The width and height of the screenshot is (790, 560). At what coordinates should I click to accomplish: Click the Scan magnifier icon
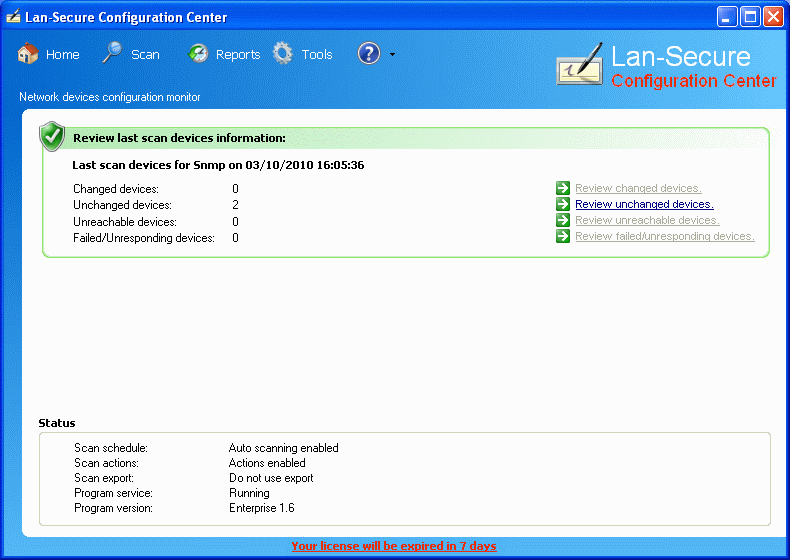pos(112,52)
